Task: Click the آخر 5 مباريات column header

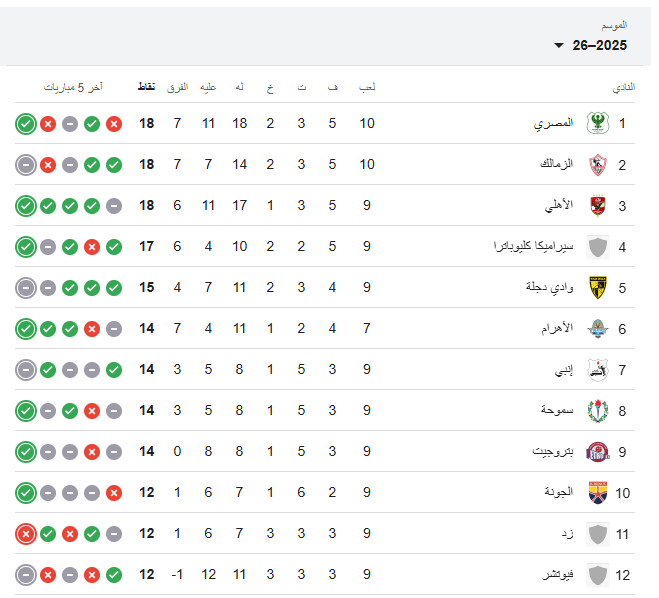Action: 73,87
